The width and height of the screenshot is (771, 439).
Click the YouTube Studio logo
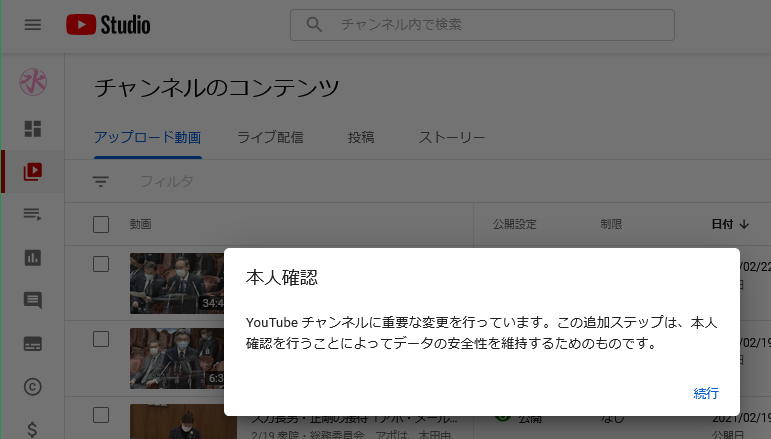click(108, 25)
